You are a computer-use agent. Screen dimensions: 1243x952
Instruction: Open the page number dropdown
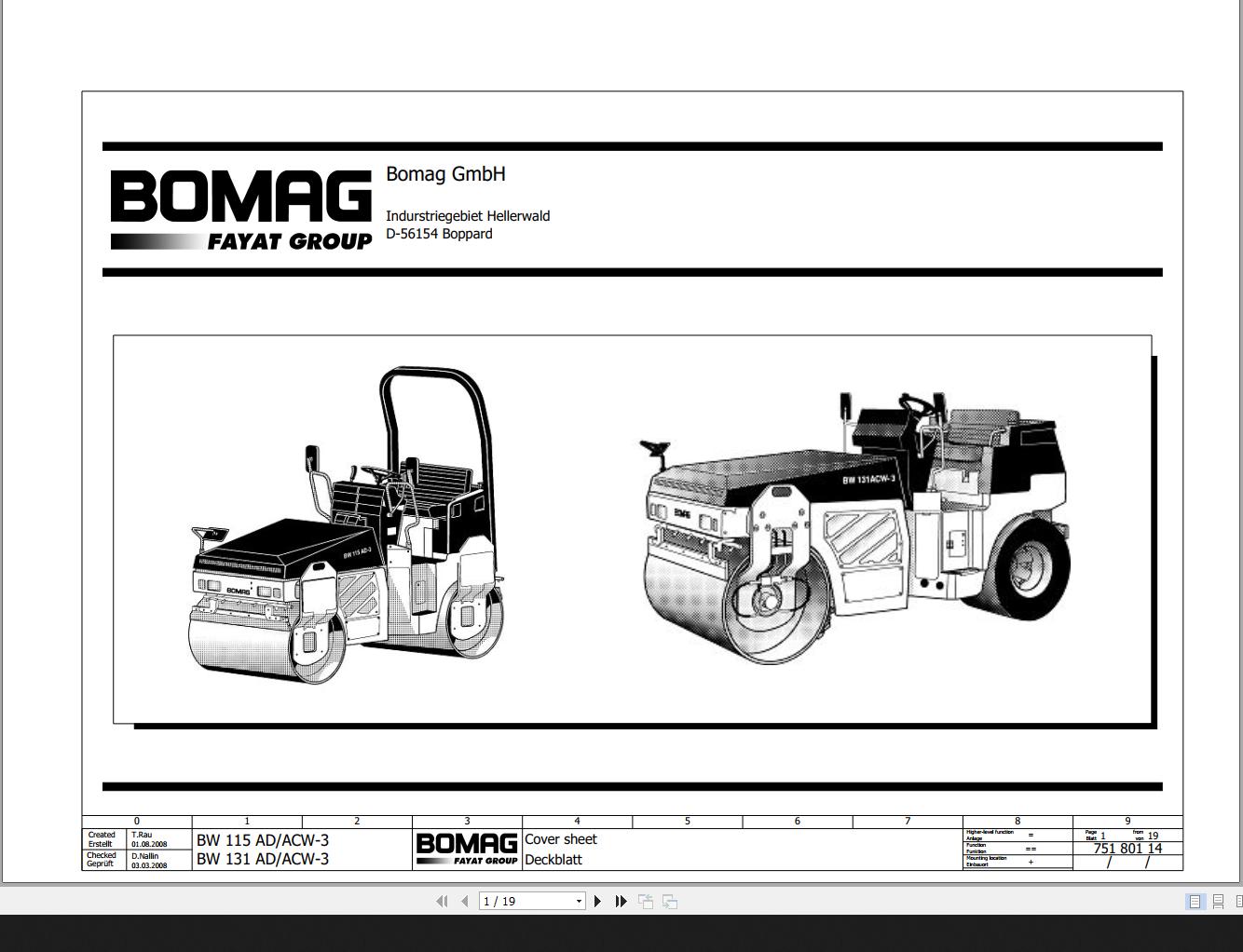[579, 901]
